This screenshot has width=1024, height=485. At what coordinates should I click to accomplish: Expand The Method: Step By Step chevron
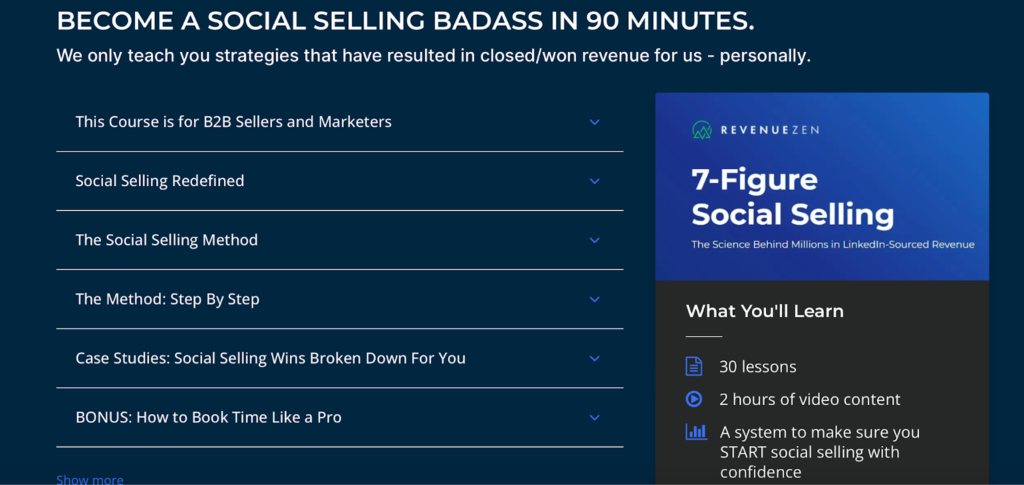(x=594, y=300)
